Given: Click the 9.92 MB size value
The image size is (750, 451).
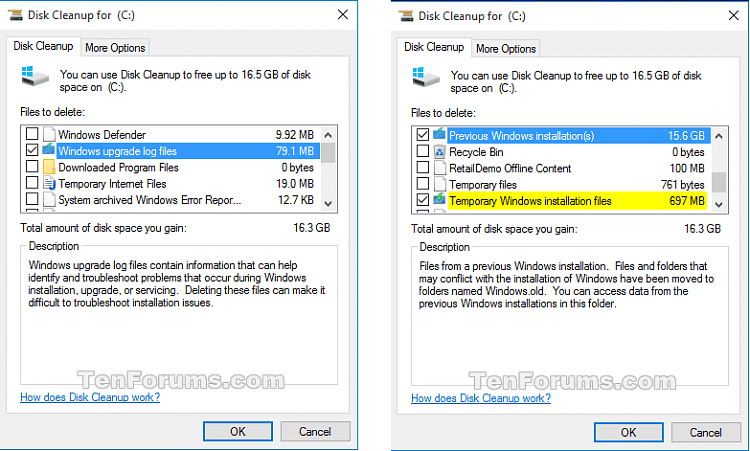Looking at the screenshot, I should [x=295, y=135].
